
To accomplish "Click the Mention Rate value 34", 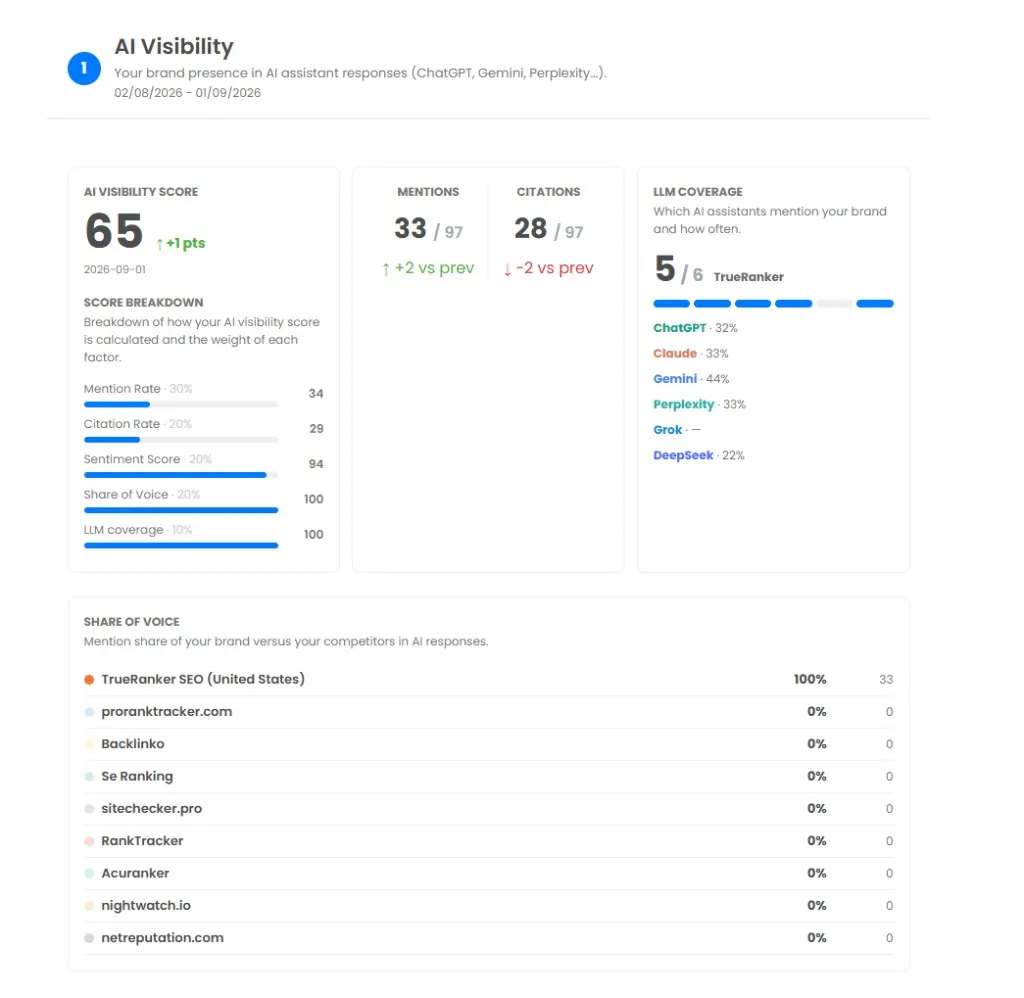I will coord(316,393).
